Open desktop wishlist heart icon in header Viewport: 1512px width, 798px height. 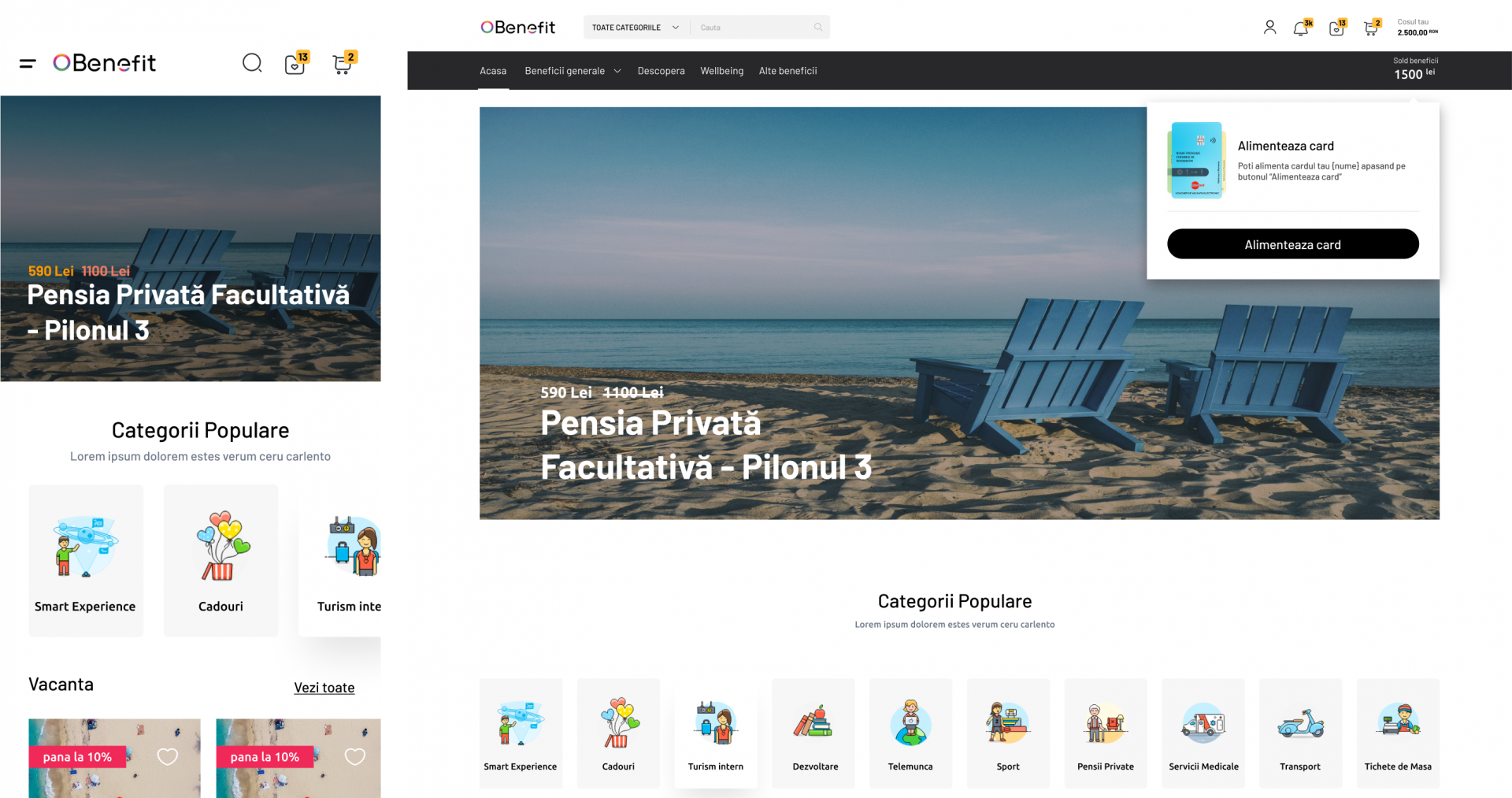pyautogui.click(x=1337, y=28)
